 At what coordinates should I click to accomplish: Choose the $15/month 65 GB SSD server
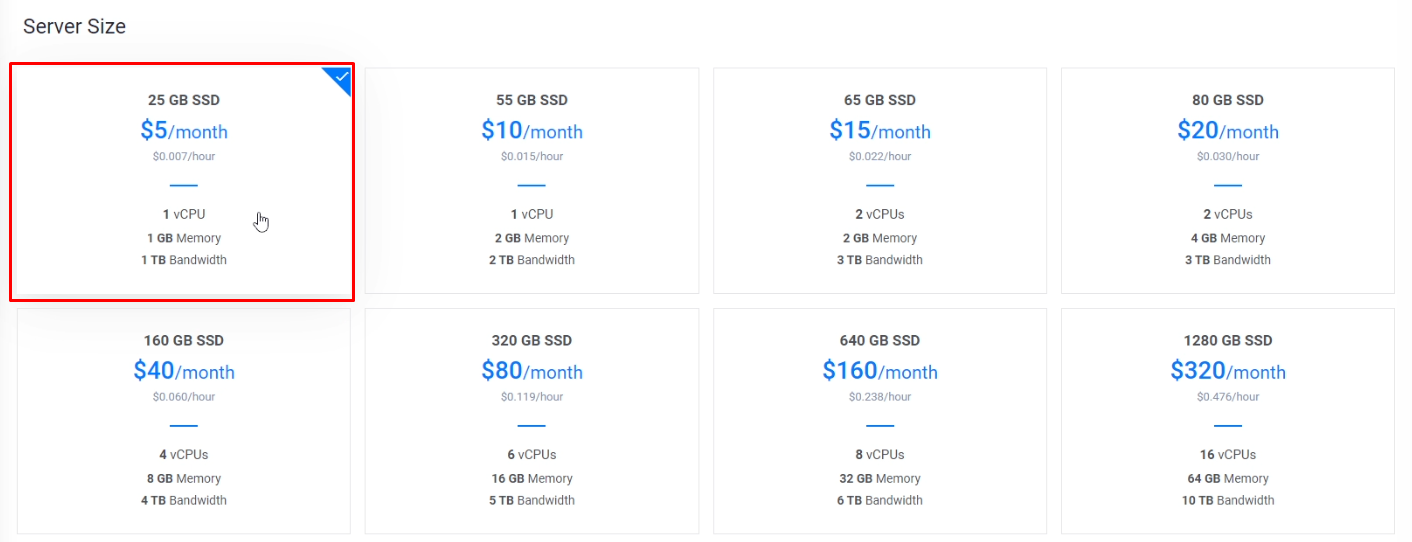click(879, 180)
